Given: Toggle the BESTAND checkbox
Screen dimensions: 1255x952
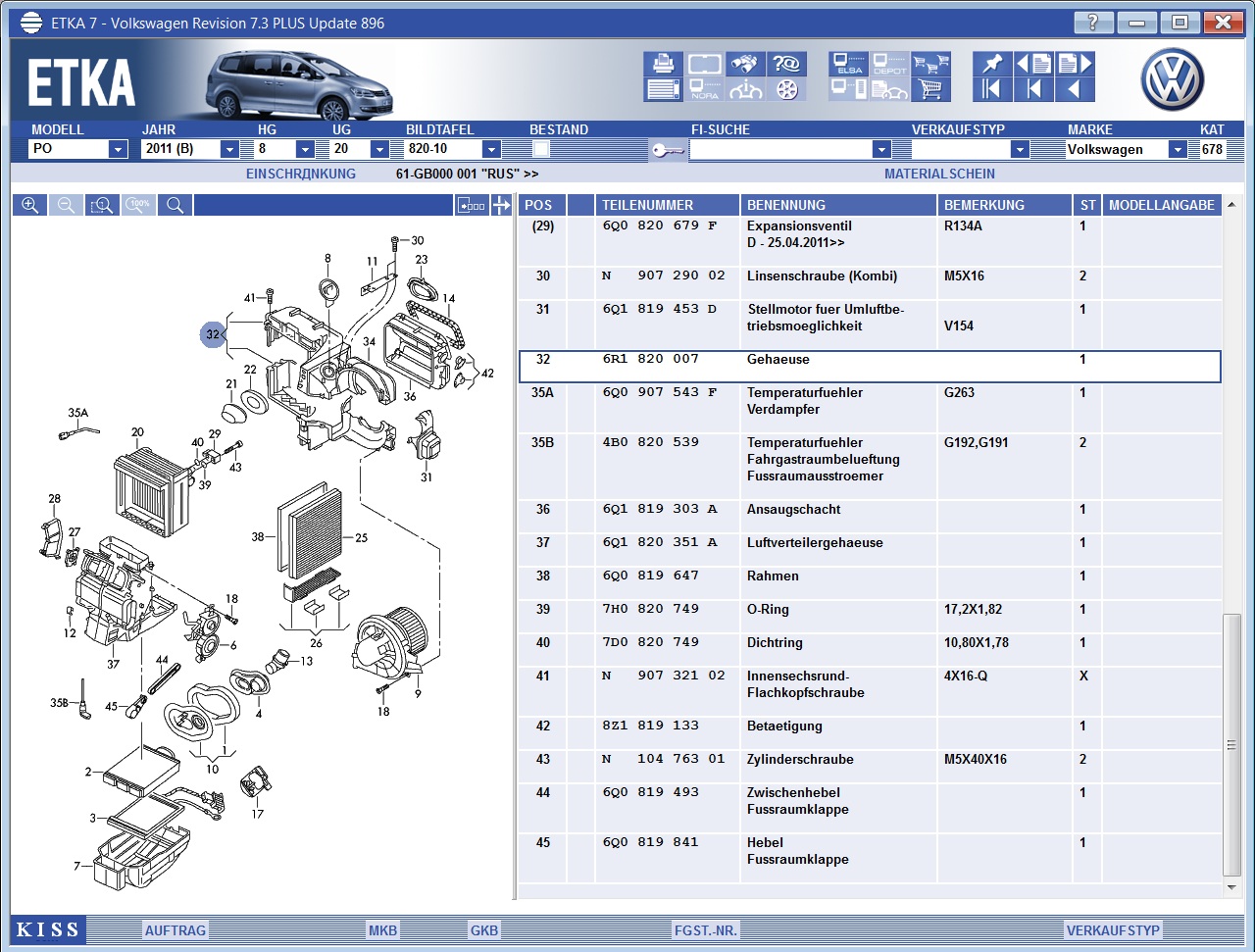Looking at the screenshot, I should point(541,149).
